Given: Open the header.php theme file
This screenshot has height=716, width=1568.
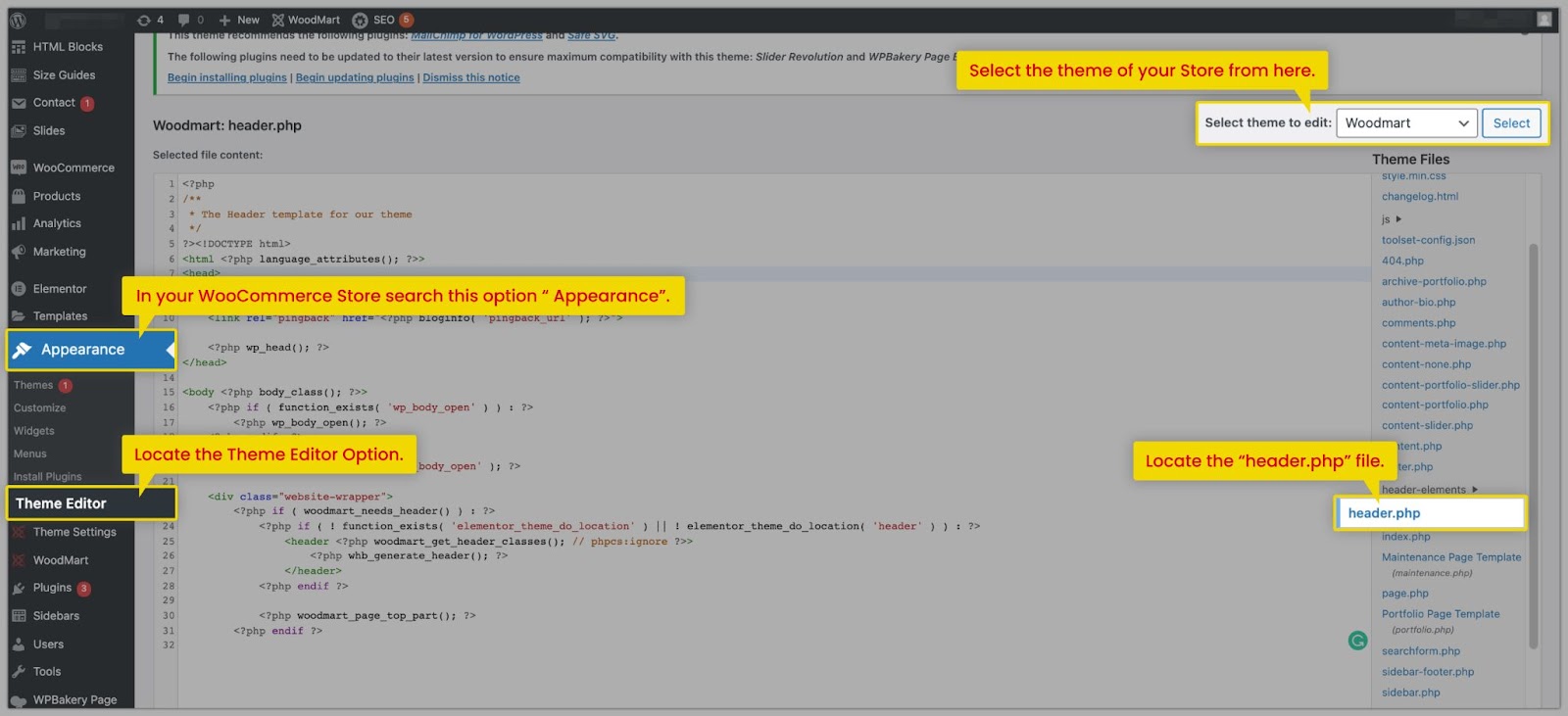Looking at the screenshot, I should tap(1384, 513).
